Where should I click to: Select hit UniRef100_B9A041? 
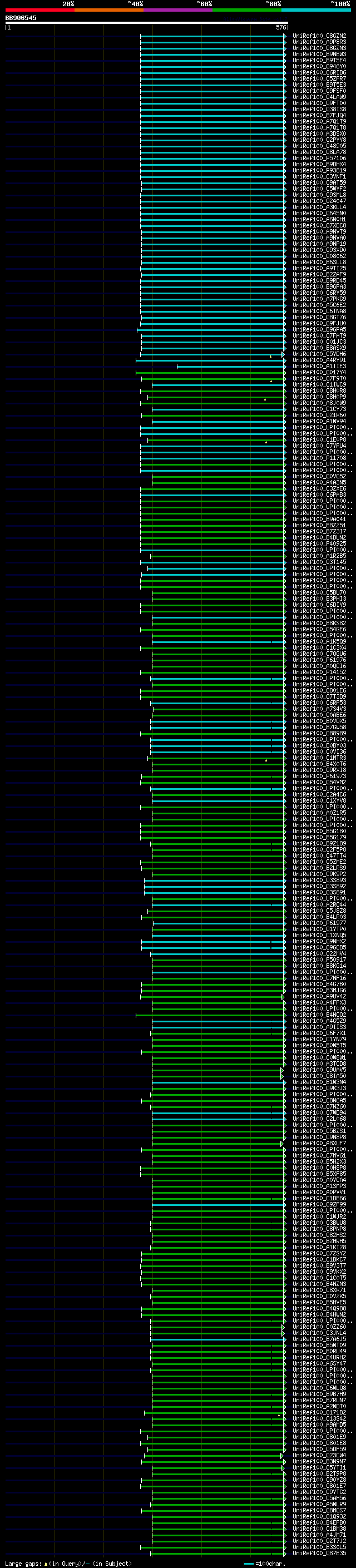pos(319,519)
